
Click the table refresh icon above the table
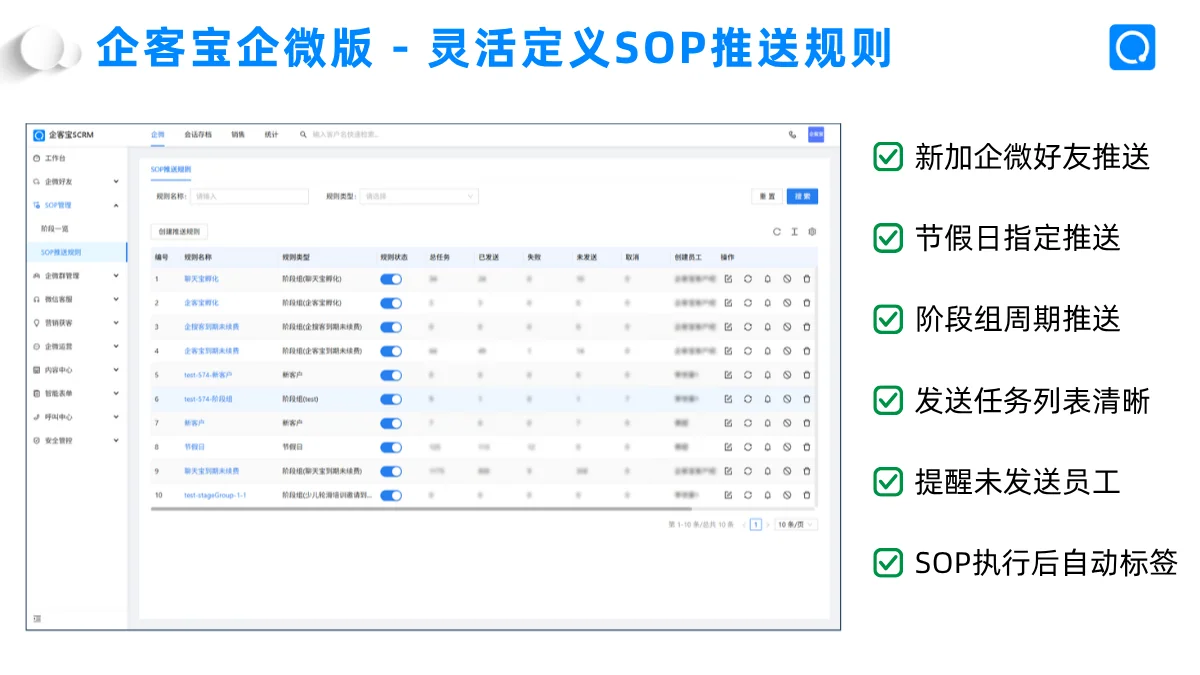[x=777, y=231]
